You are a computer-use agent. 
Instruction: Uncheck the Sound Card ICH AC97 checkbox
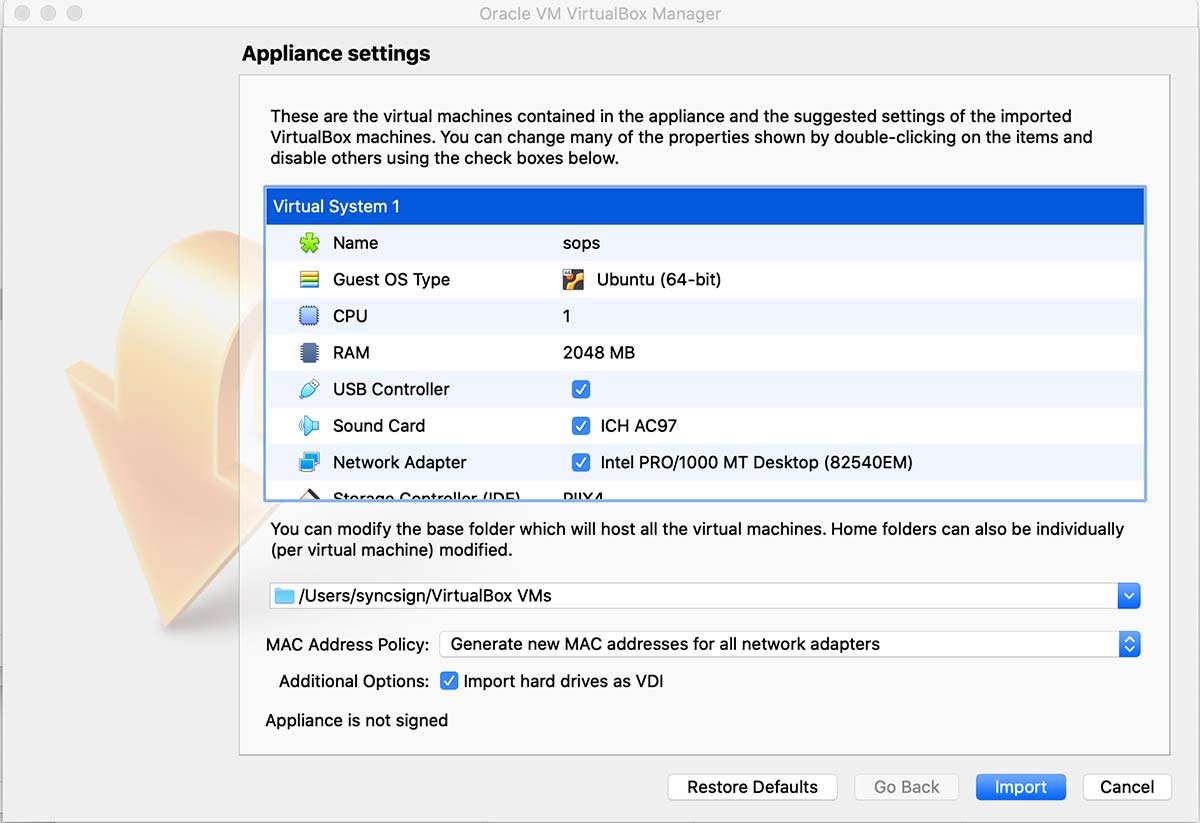pos(581,426)
